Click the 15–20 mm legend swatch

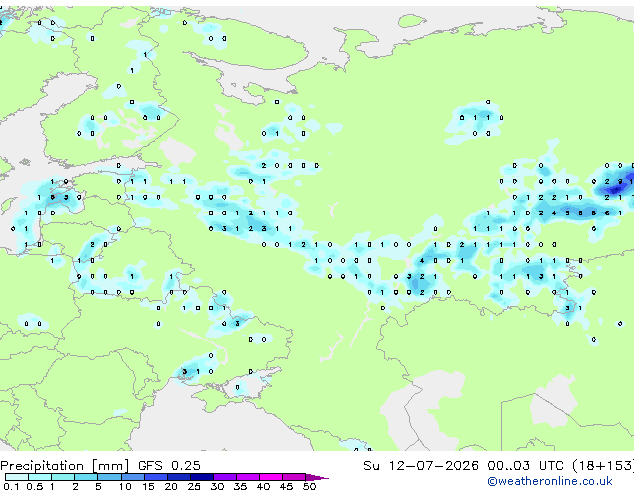point(155,477)
